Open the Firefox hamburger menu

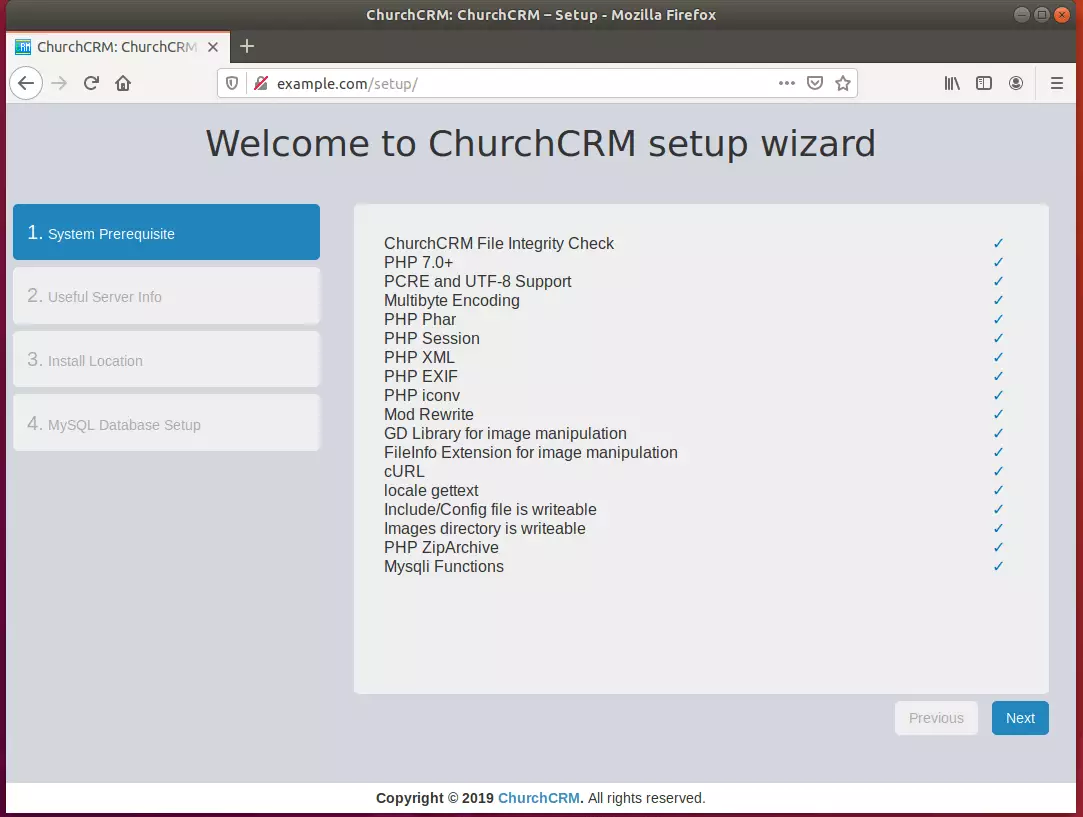coord(1057,84)
